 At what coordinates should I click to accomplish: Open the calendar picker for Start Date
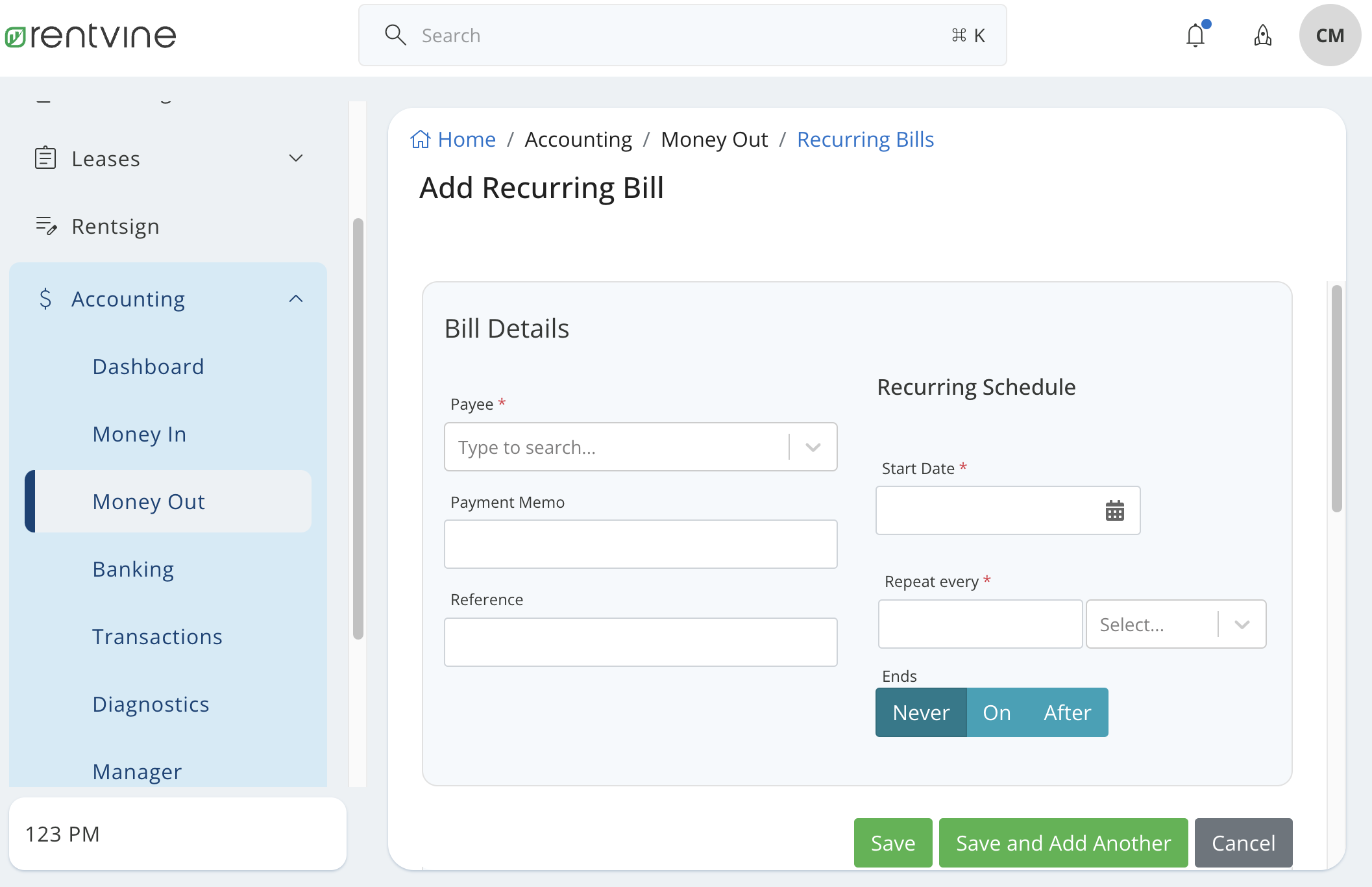1114,511
